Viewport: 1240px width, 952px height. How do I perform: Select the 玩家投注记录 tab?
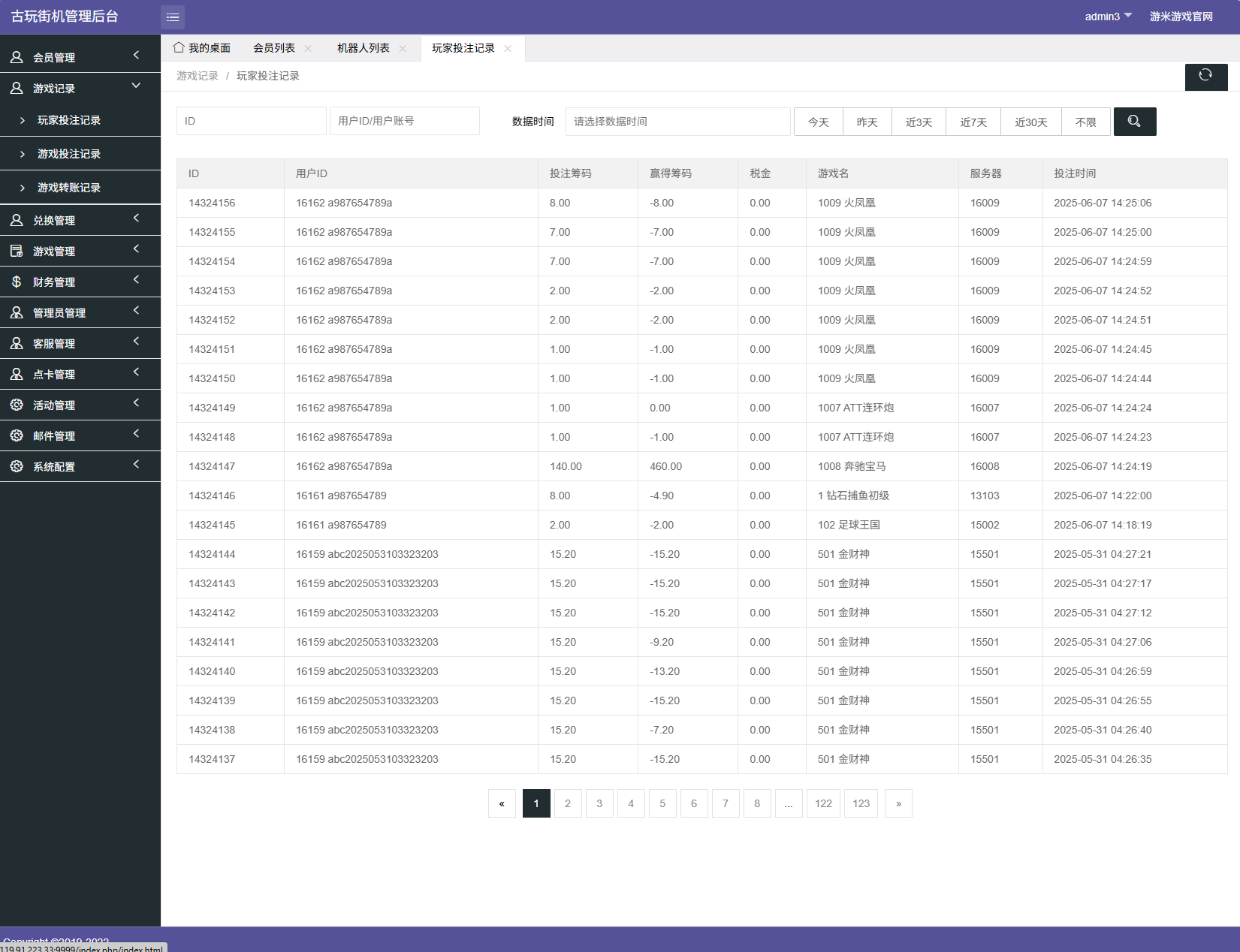(x=463, y=48)
